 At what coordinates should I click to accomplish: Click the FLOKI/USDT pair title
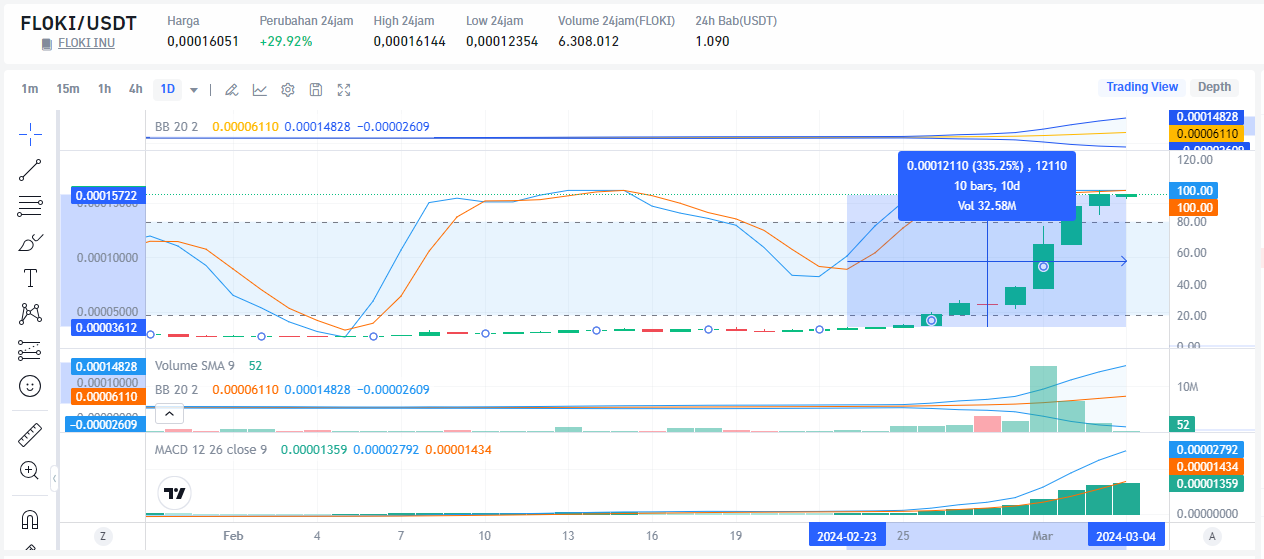[x=78, y=22]
